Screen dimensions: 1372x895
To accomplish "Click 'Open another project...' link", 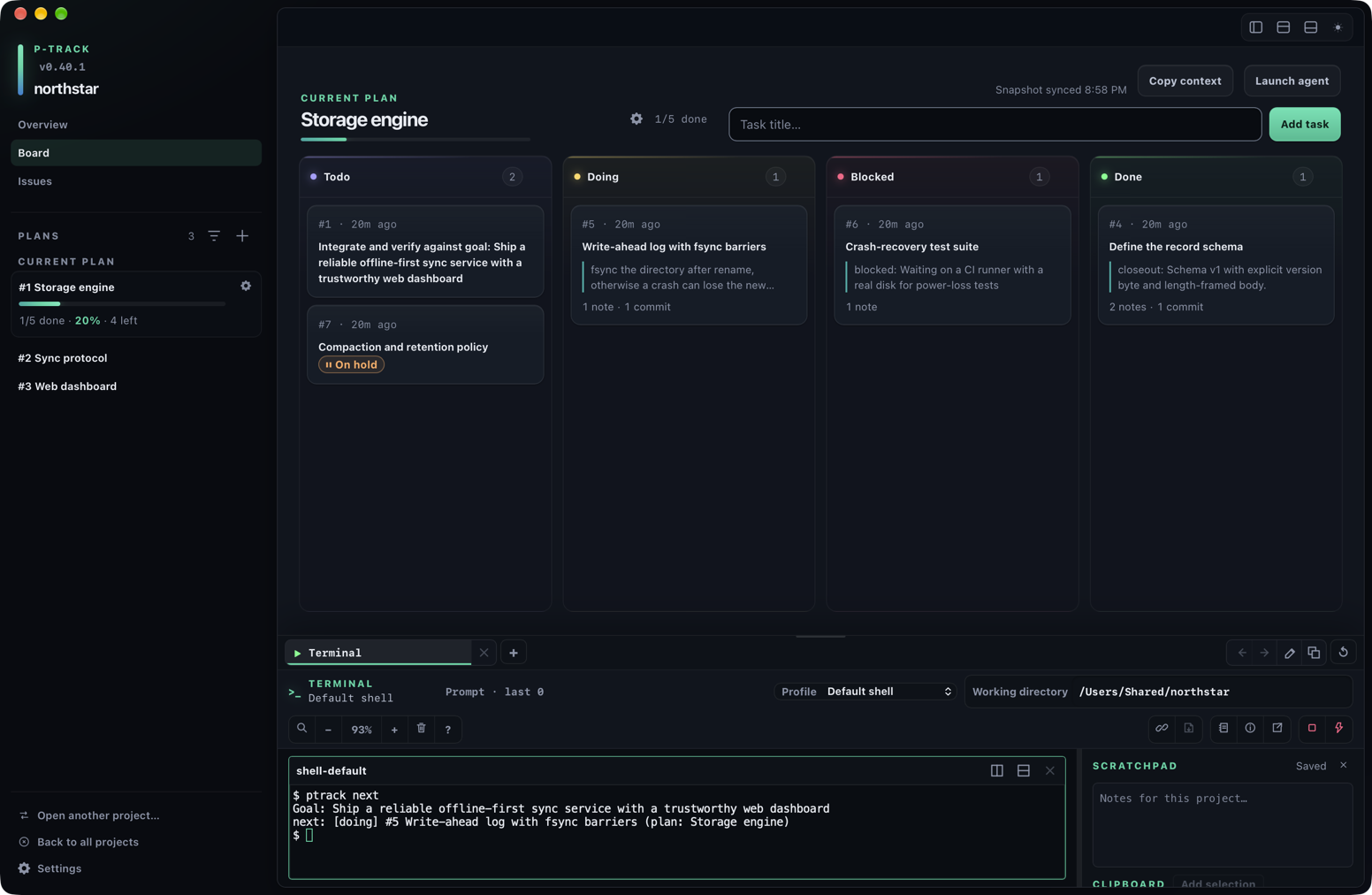I will click(98, 815).
